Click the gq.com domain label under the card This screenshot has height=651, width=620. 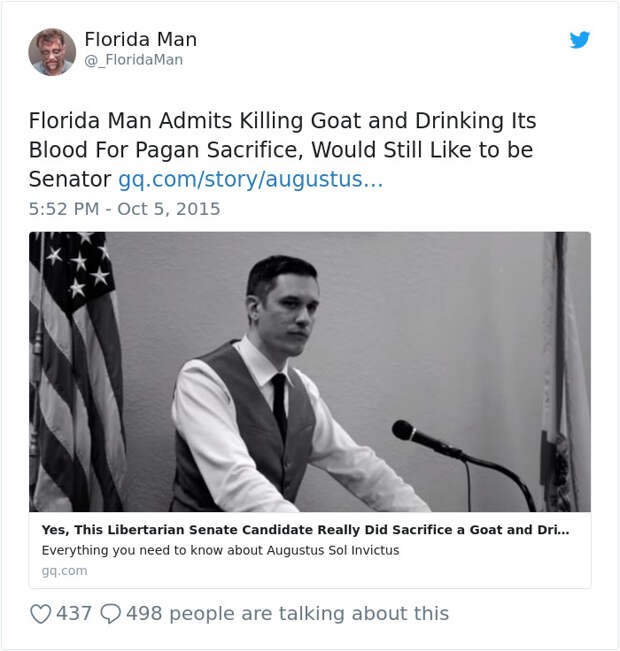tap(64, 570)
